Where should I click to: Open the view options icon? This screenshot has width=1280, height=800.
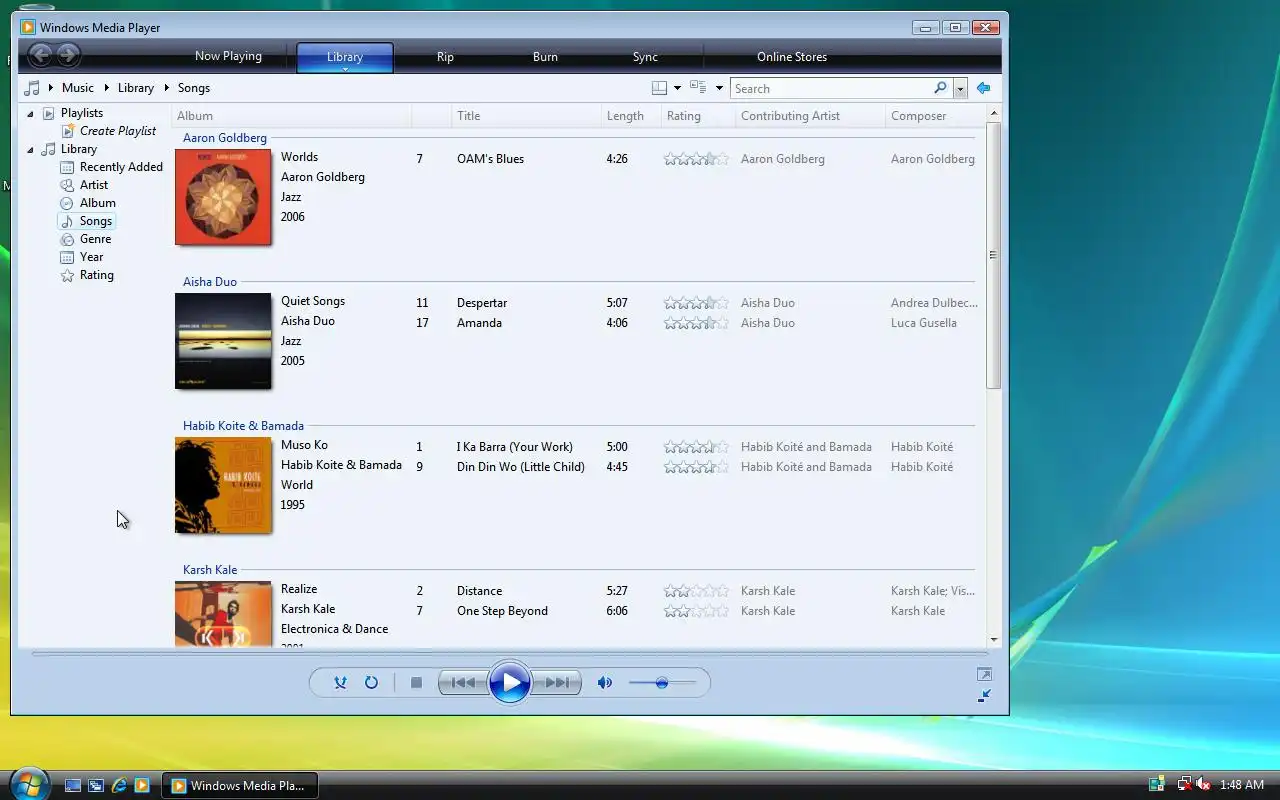(x=698, y=88)
